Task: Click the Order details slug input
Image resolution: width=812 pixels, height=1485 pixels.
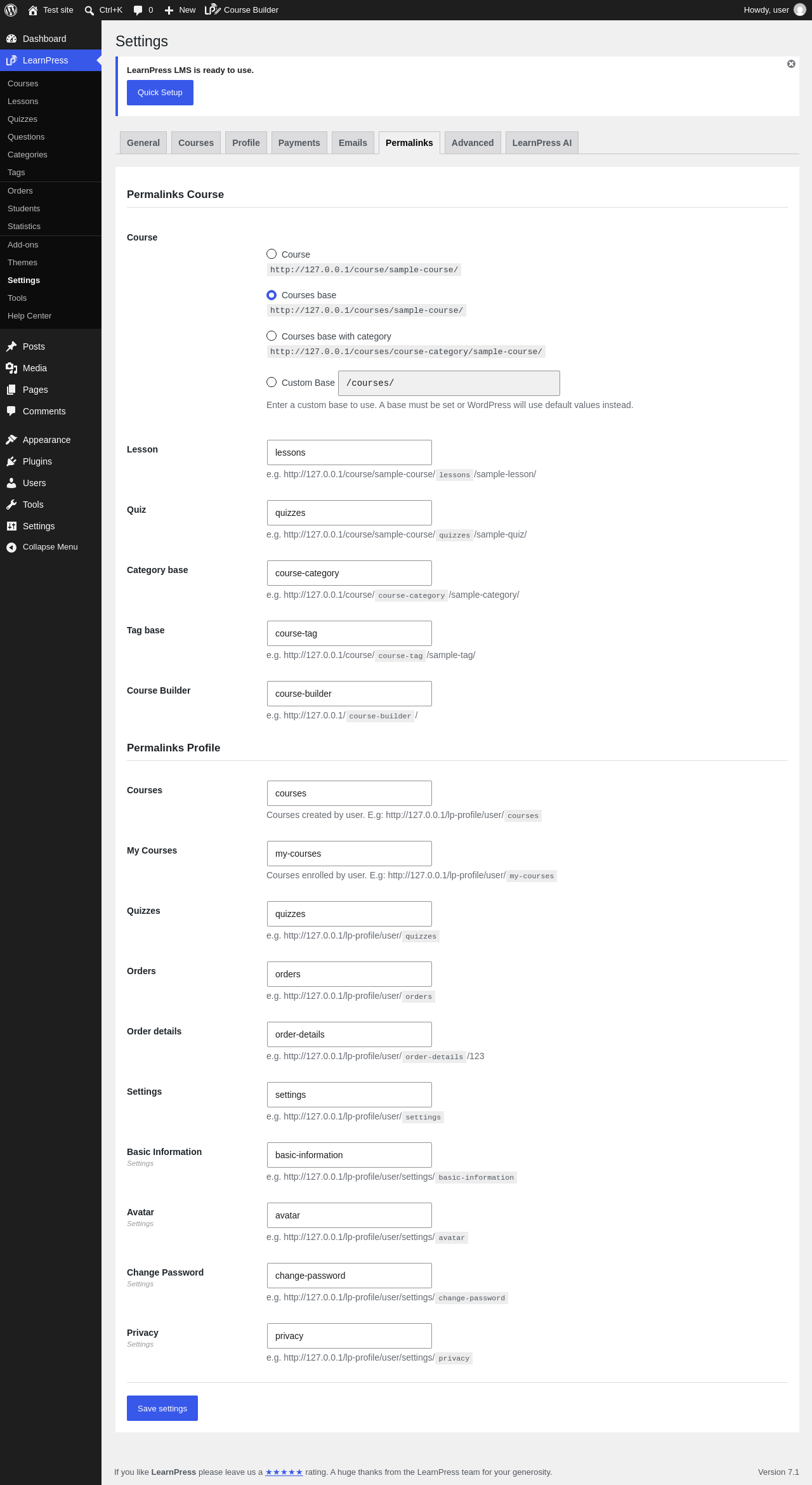Action: coord(350,1034)
